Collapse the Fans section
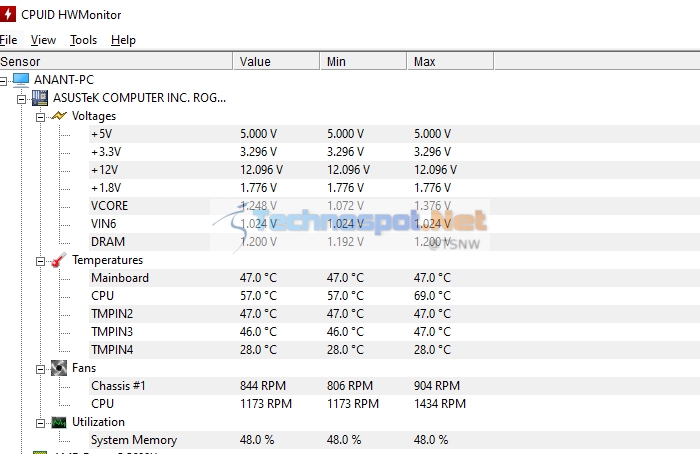The height and width of the screenshot is (454, 700). (x=40, y=369)
